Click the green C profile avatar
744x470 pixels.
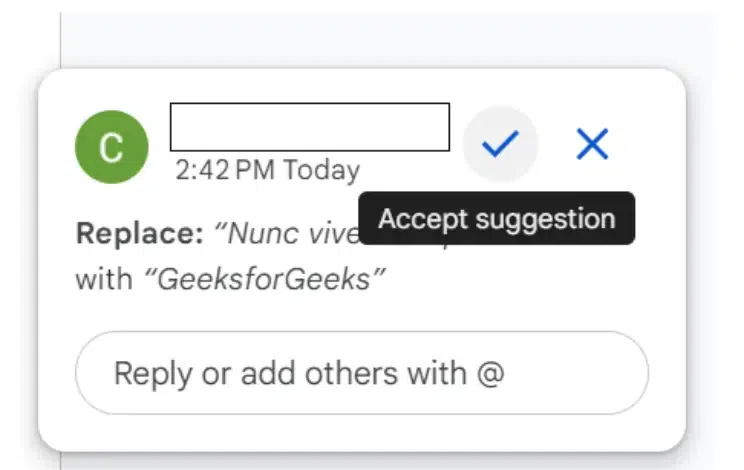pos(112,148)
